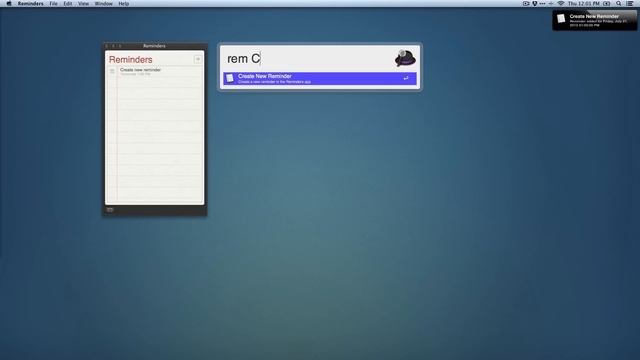Open the Reminders application menu

coord(31,4)
